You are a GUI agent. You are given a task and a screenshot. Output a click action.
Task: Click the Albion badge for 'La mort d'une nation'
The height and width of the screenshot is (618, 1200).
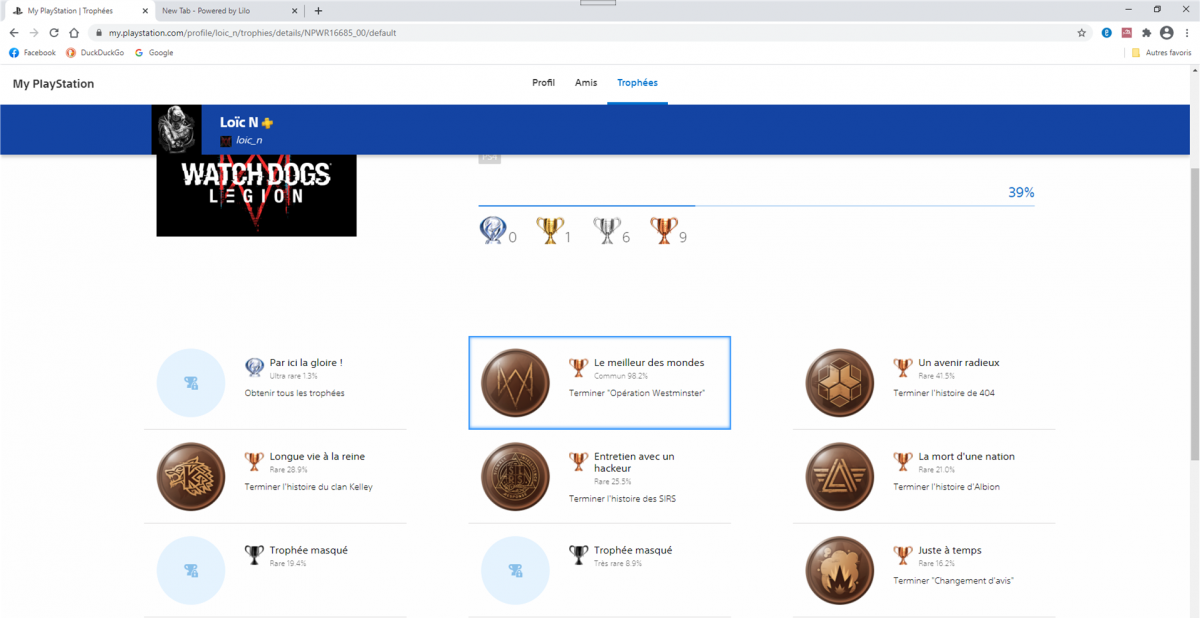[x=840, y=477]
